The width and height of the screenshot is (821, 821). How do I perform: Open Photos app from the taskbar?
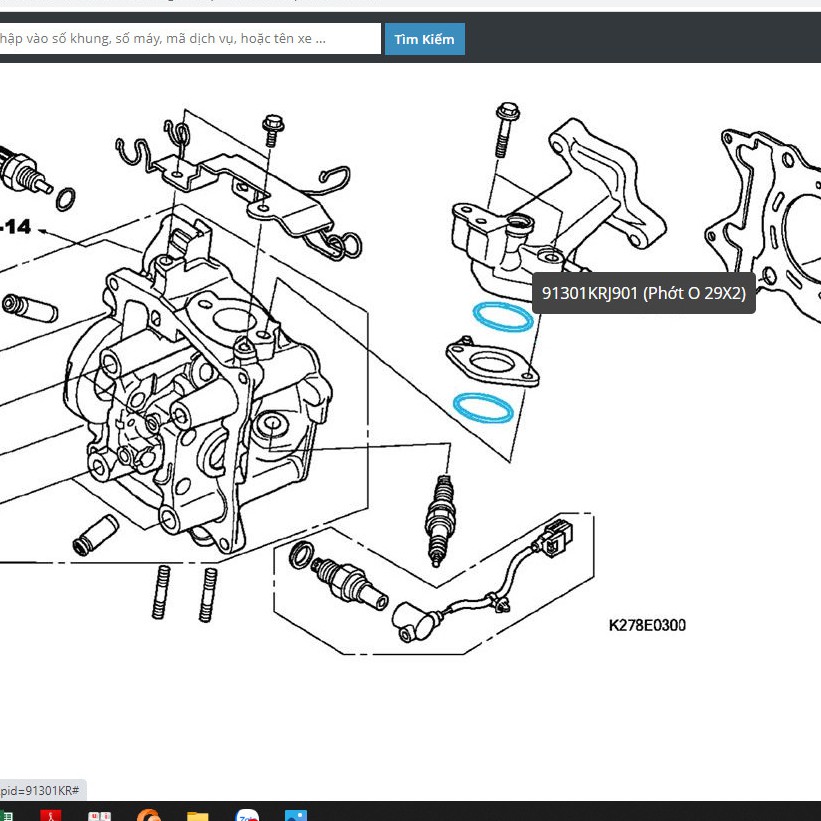click(x=296, y=814)
